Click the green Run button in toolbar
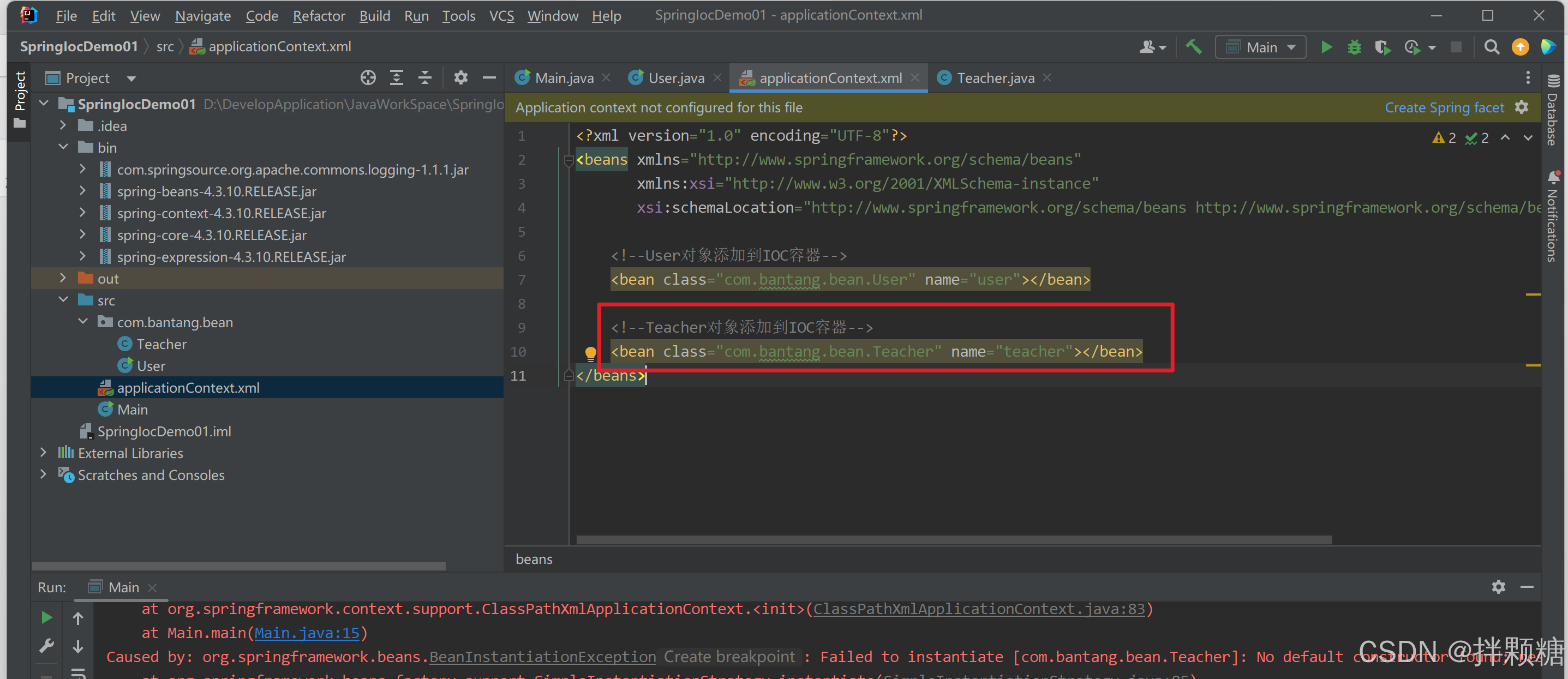 (x=1326, y=47)
